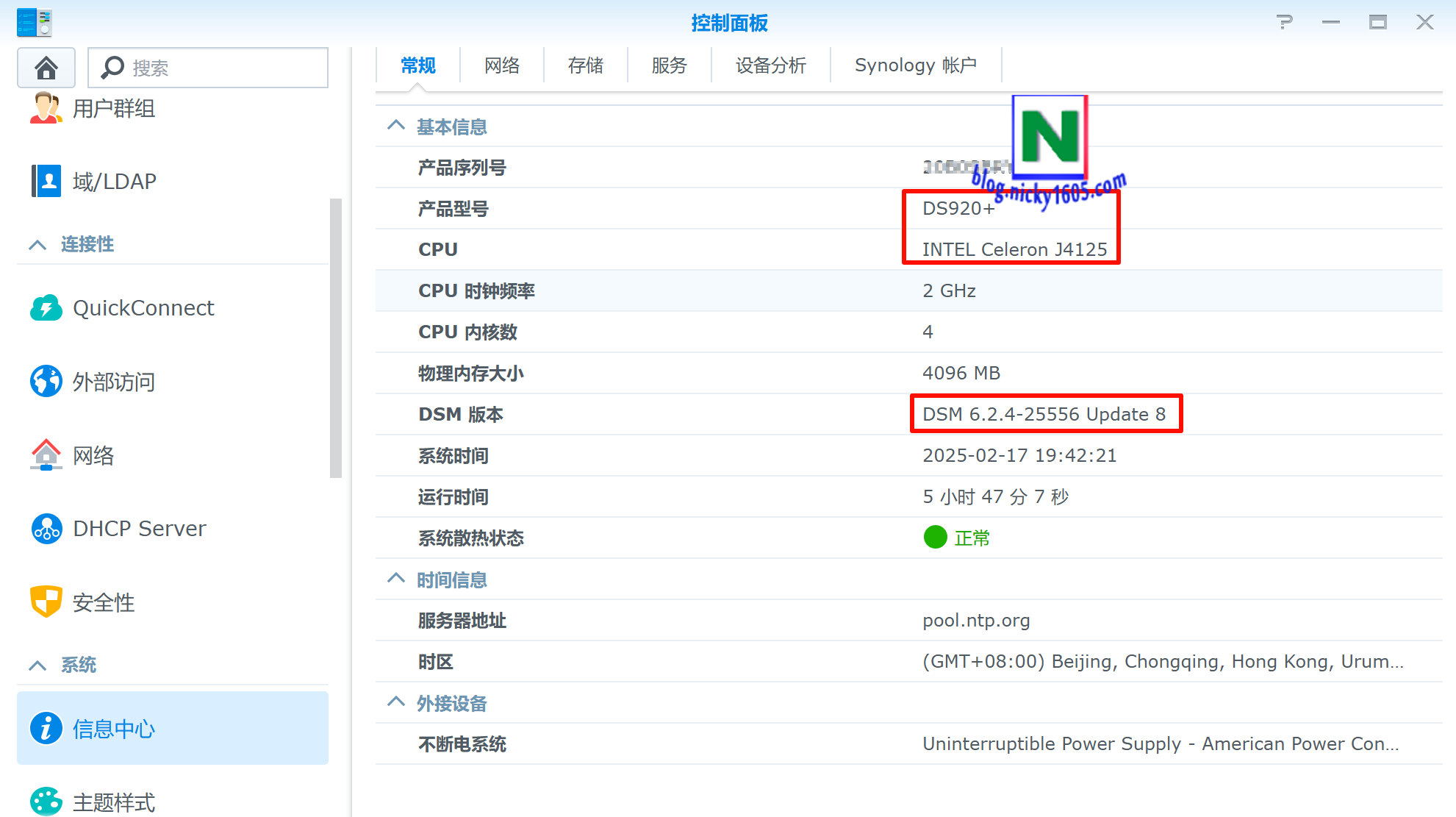The image size is (1456, 817).
Task: Open 安全性 settings label
Action: tap(104, 602)
